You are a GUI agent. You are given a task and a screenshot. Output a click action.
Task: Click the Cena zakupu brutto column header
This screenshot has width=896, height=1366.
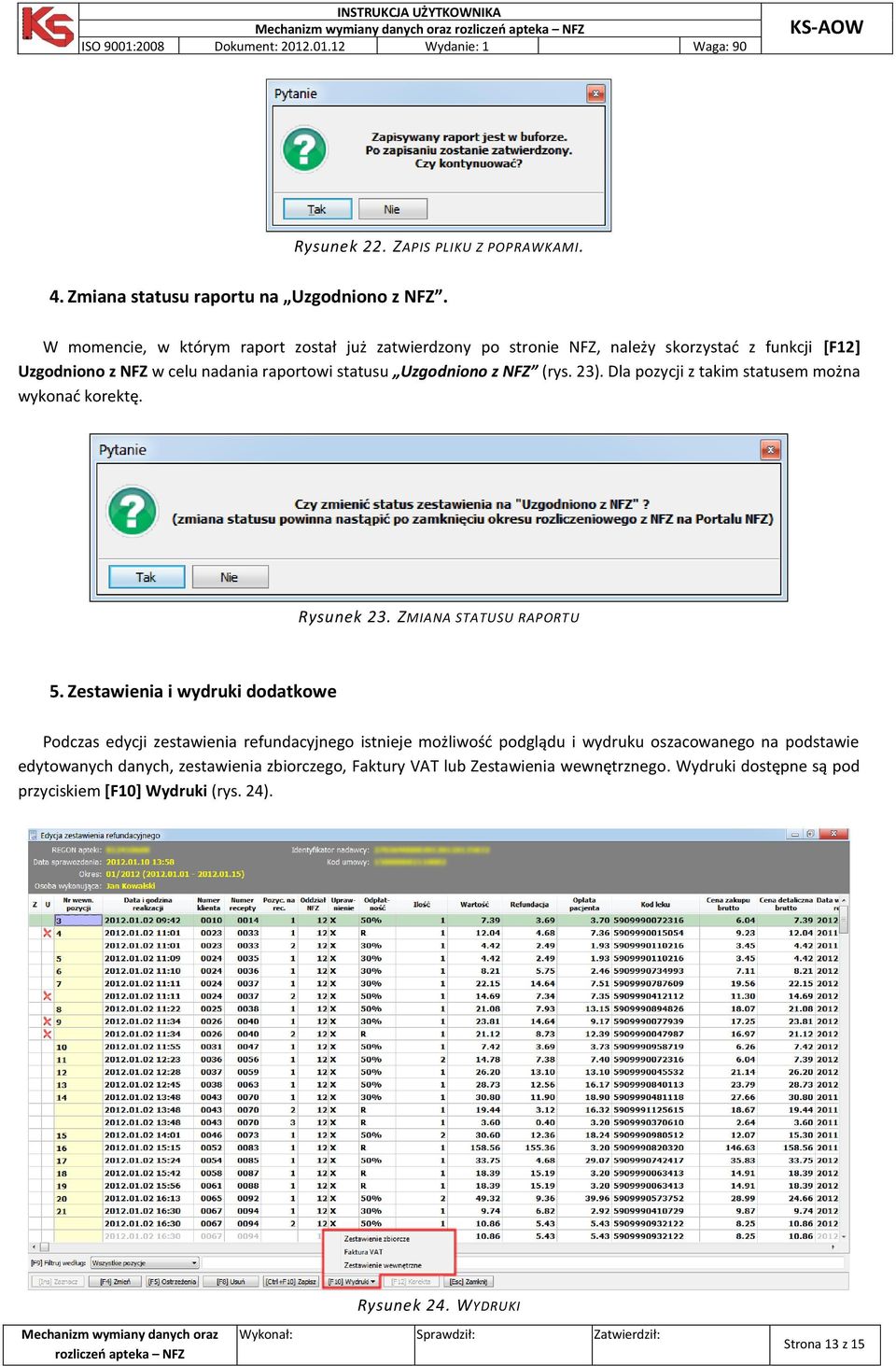click(728, 904)
